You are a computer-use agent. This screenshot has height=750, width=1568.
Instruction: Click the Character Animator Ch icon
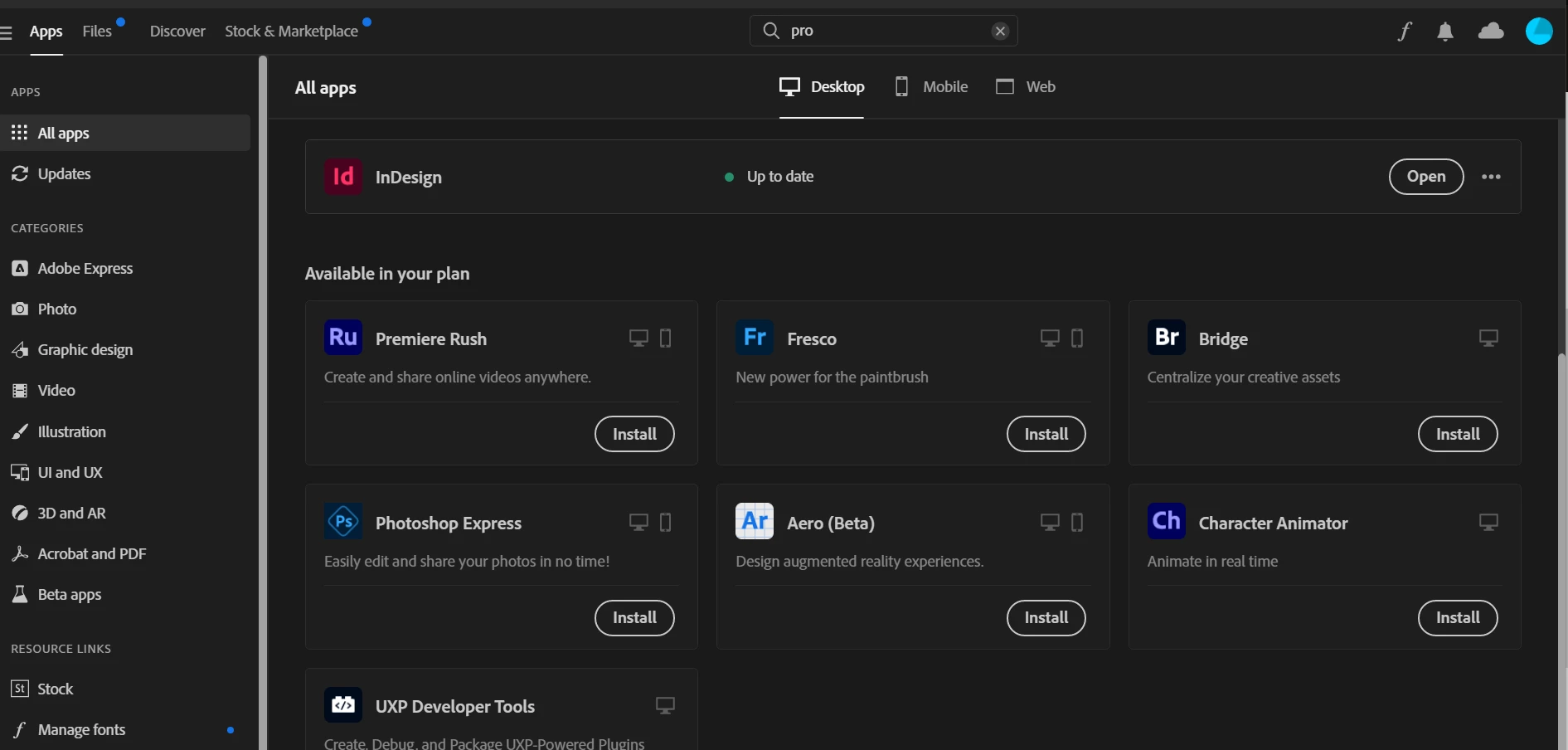(x=1167, y=522)
